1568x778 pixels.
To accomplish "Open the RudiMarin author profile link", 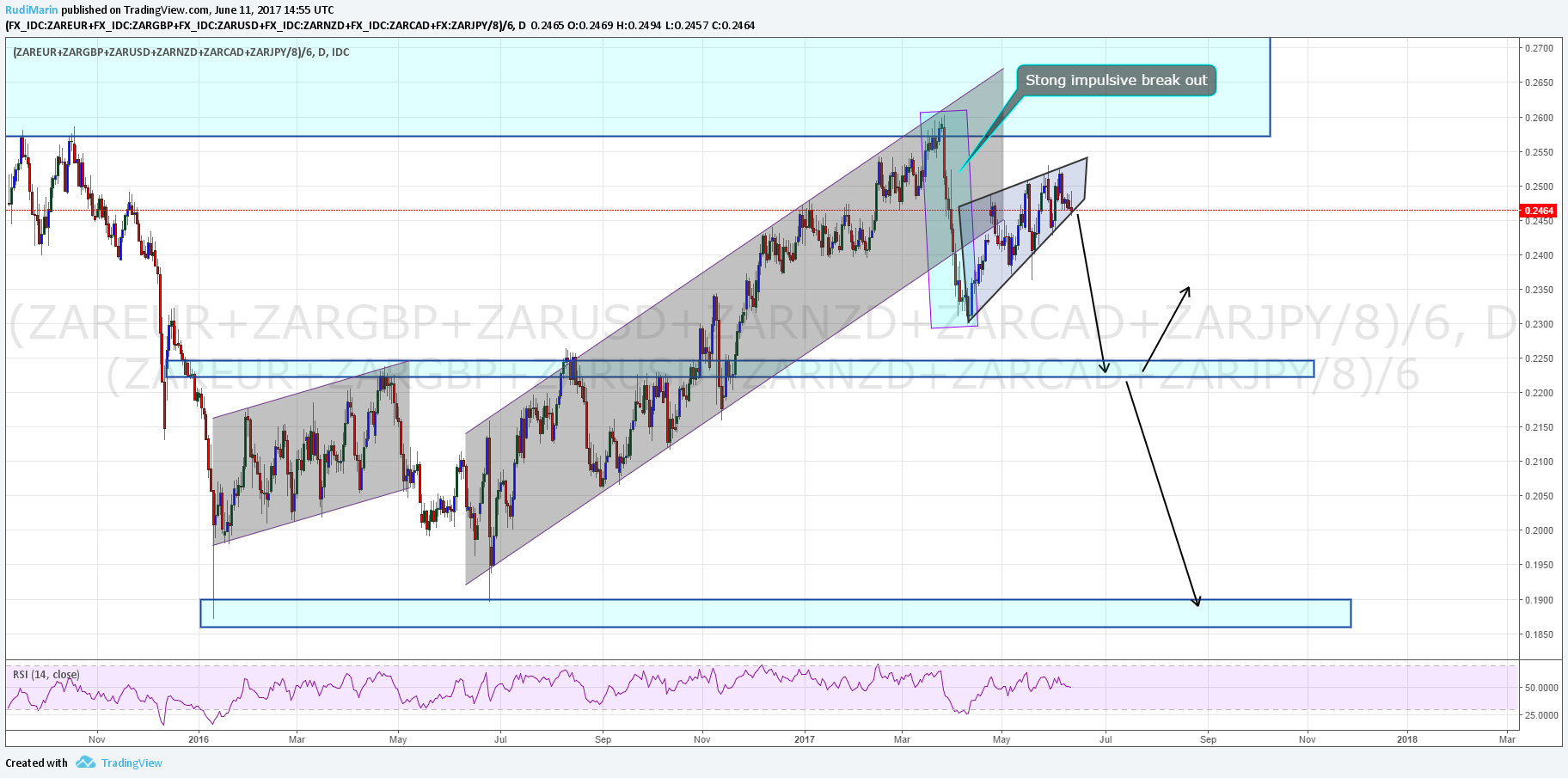I will coord(32,10).
